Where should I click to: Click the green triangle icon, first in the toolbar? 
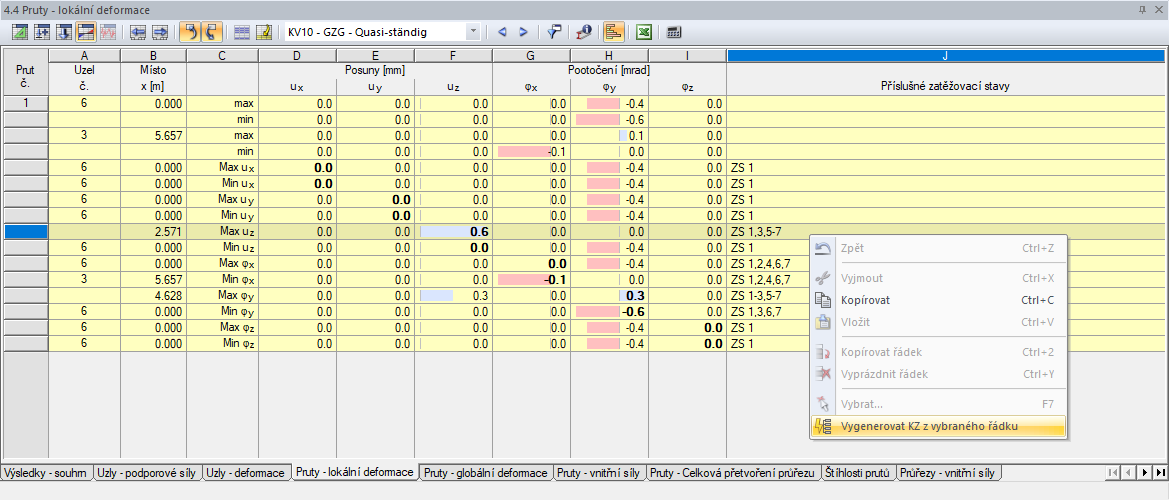21,32
